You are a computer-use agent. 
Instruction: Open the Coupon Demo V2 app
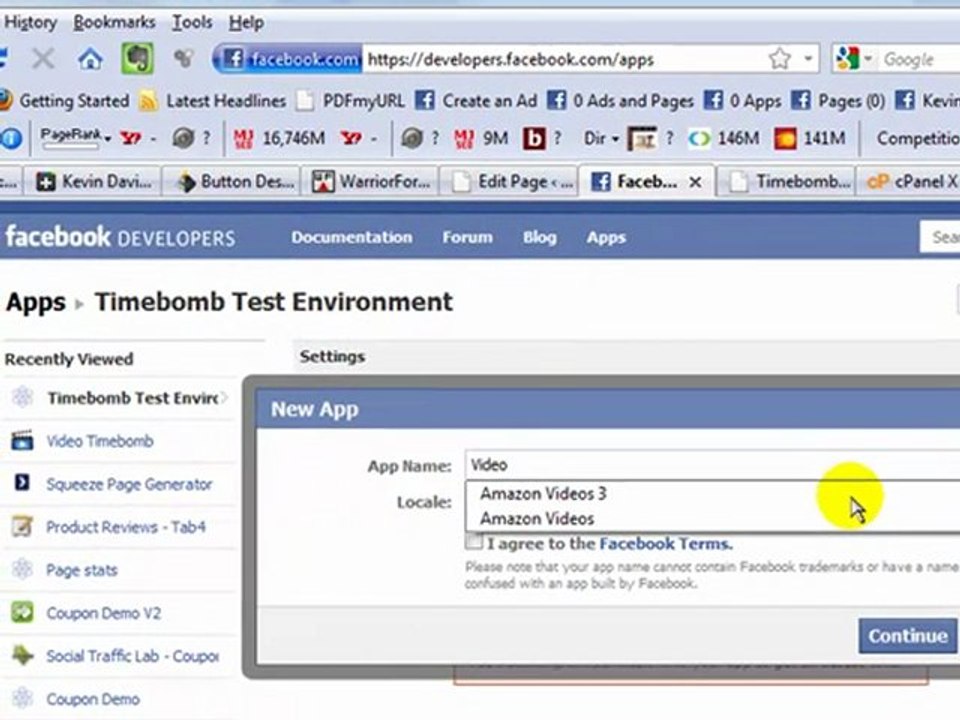point(103,613)
